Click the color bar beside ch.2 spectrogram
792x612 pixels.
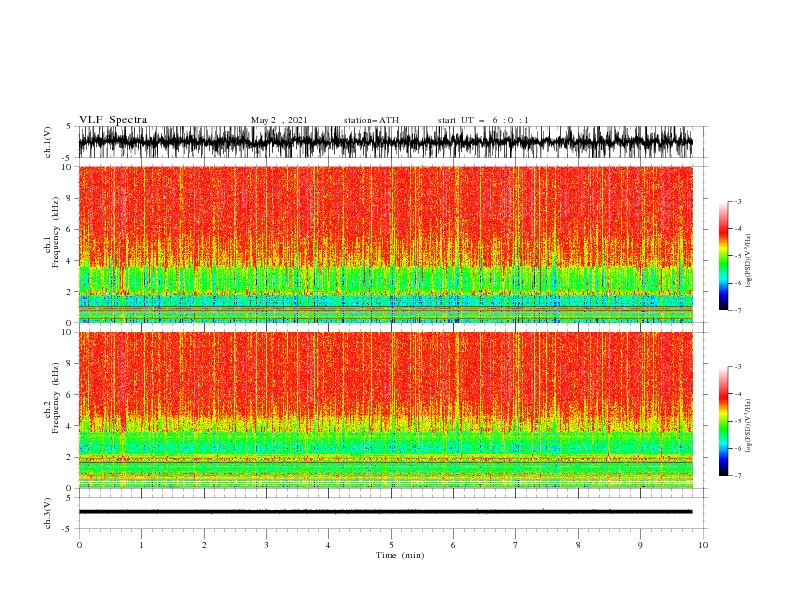click(x=723, y=421)
